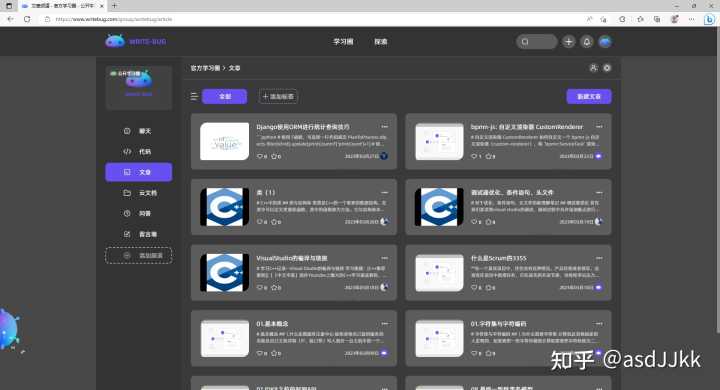Open the author badge on the Scrum card

click(598, 288)
